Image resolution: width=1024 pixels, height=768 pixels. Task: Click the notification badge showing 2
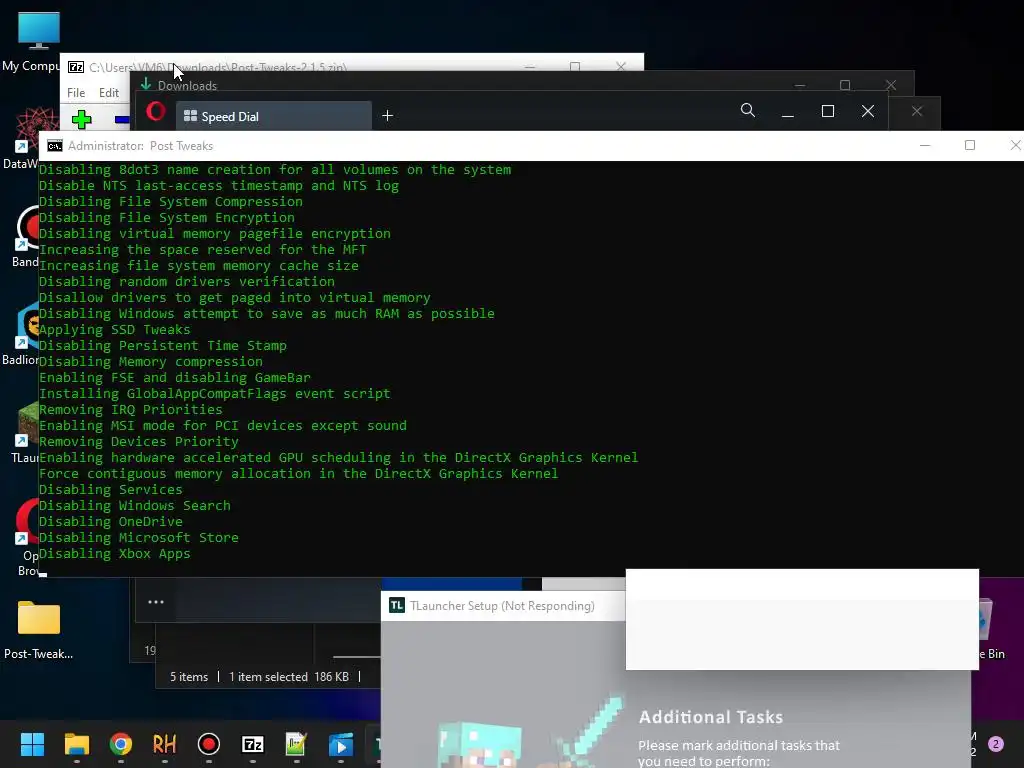pyautogui.click(x=996, y=744)
